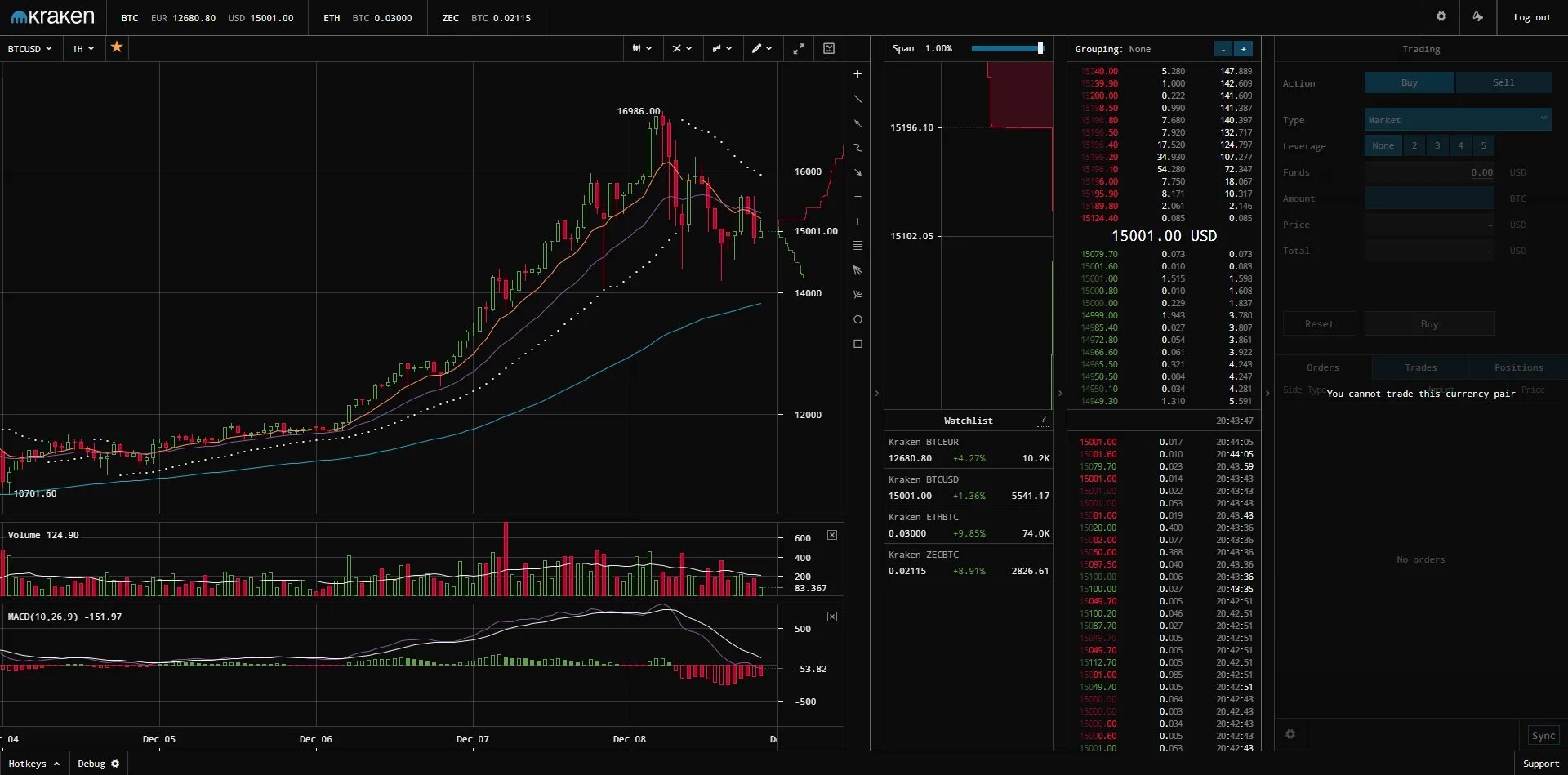Set leverage to 2
Screen dimensions: 1568x775
click(1414, 145)
